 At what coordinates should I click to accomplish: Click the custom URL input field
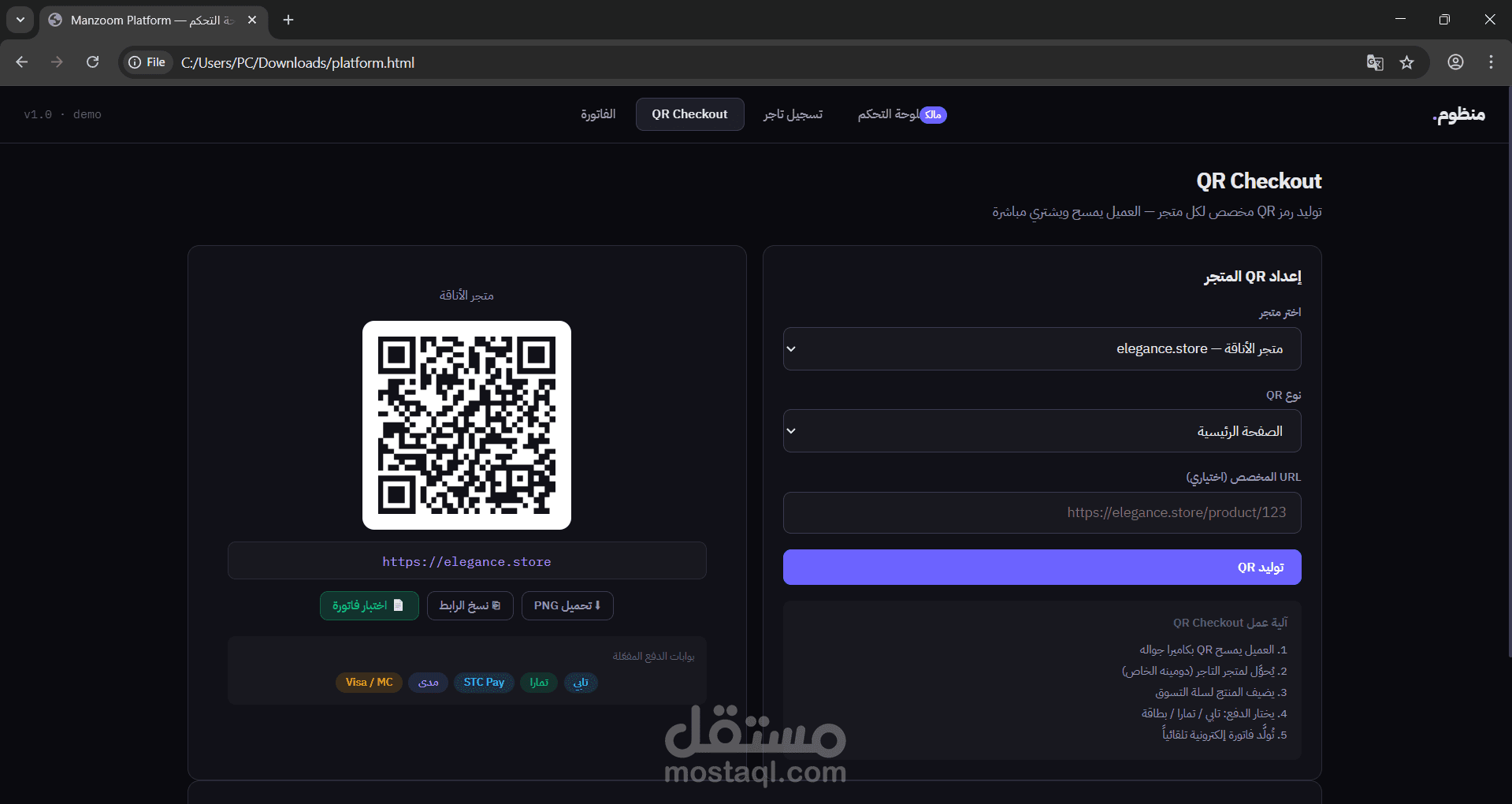click(x=1042, y=512)
